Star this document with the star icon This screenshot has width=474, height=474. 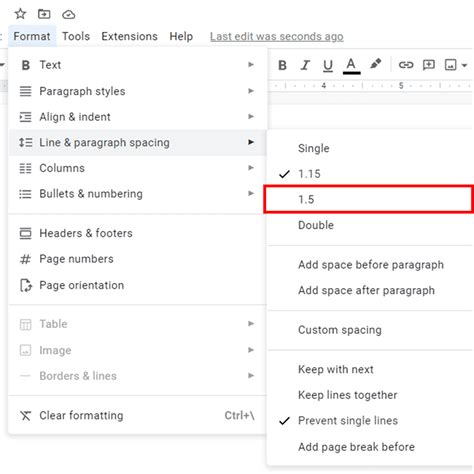(20, 14)
